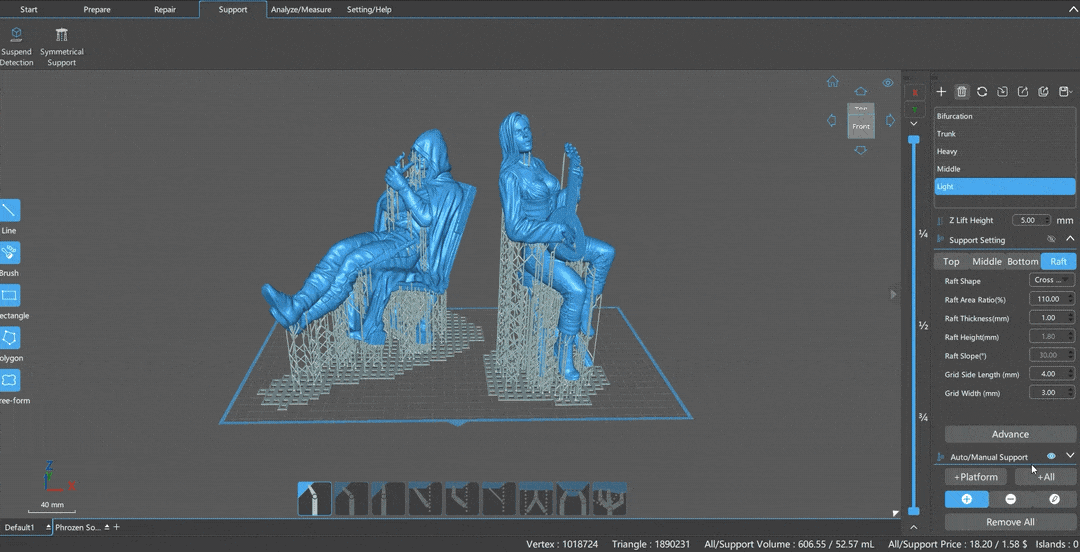The width and height of the screenshot is (1080, 552).
Task: Click the Symmetrical Support icon
Action: pos(62,36)
